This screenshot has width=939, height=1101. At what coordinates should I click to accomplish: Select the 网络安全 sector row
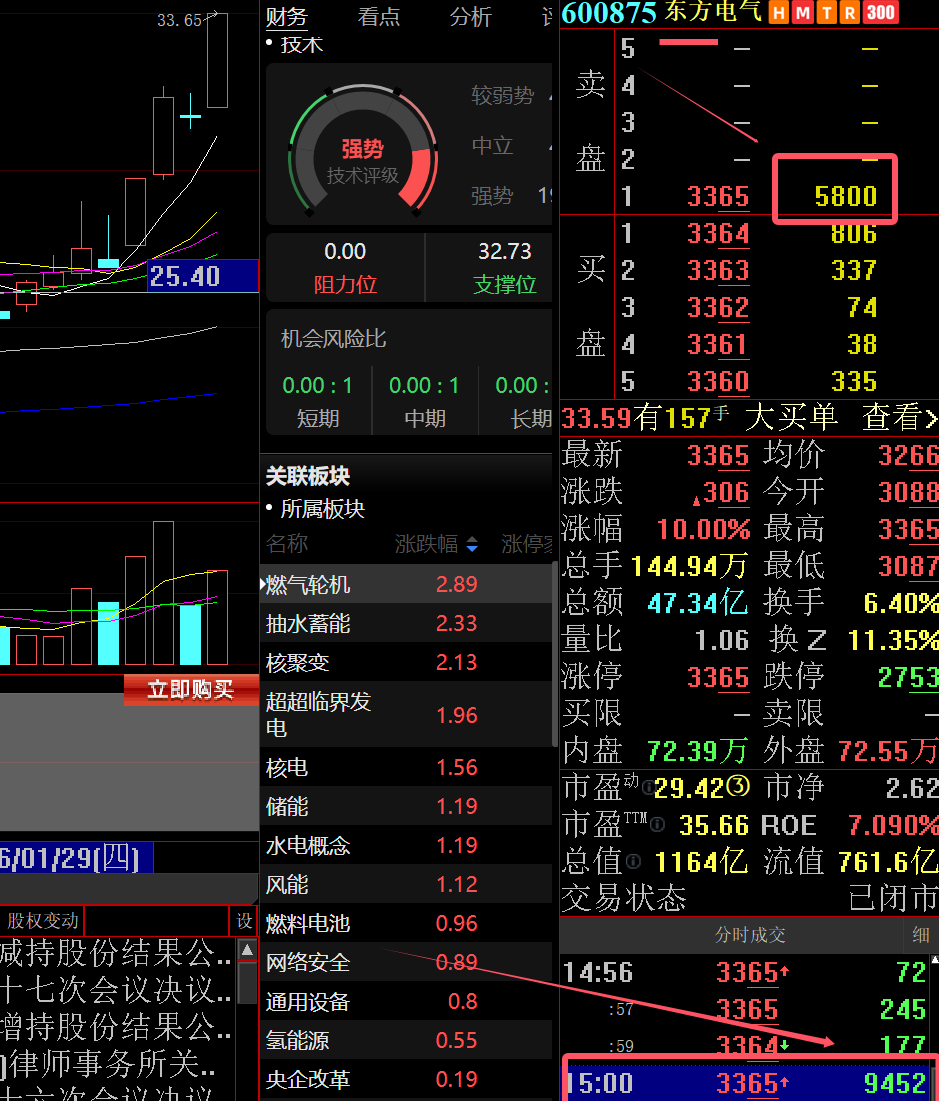(406, 962)
